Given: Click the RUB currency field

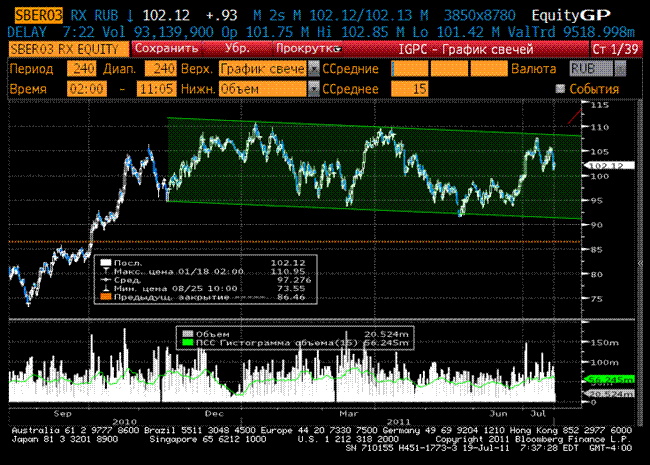Looking at the screenshot, I should 591,69.
